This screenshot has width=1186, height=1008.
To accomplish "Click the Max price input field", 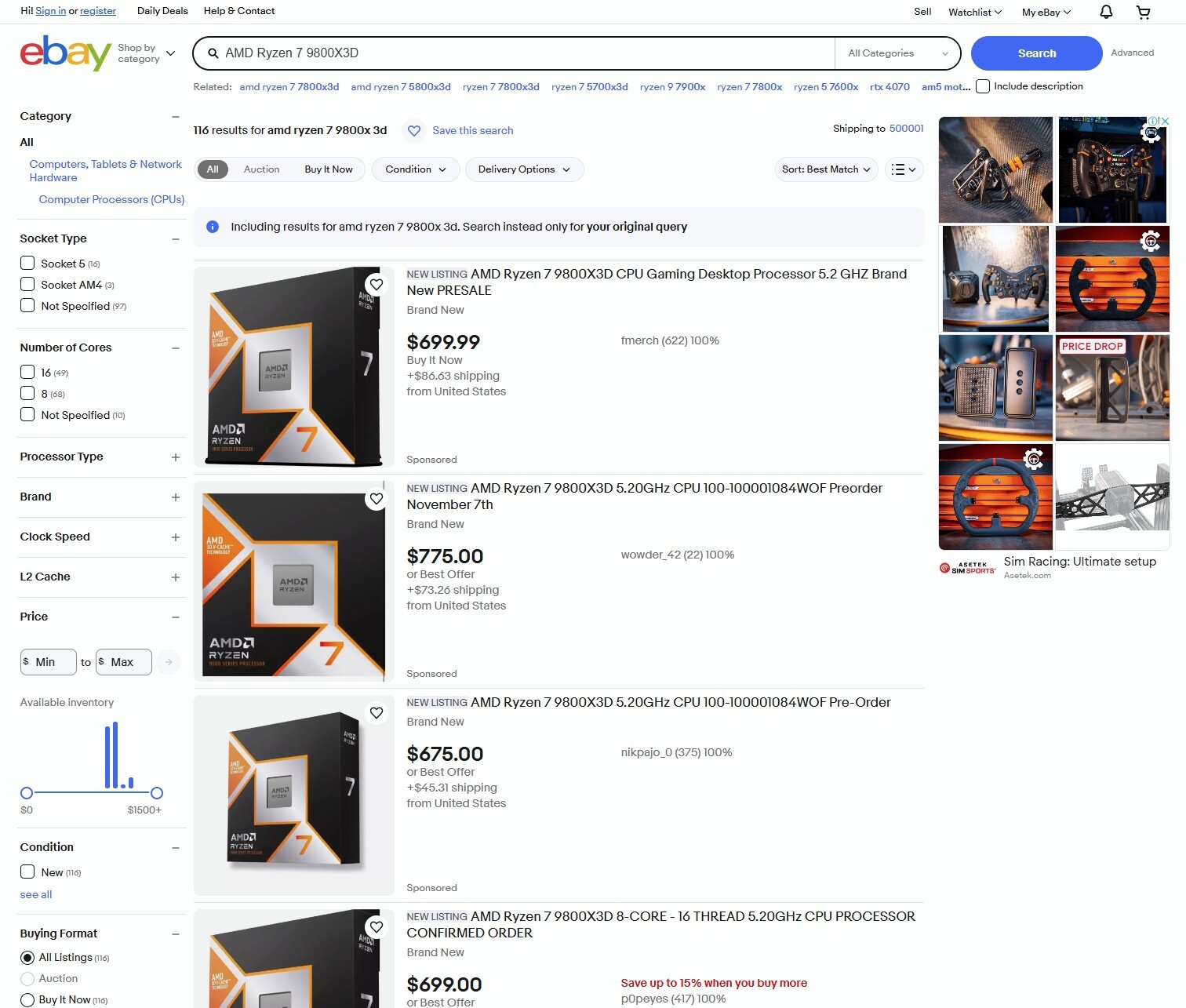I will (124, 662).
